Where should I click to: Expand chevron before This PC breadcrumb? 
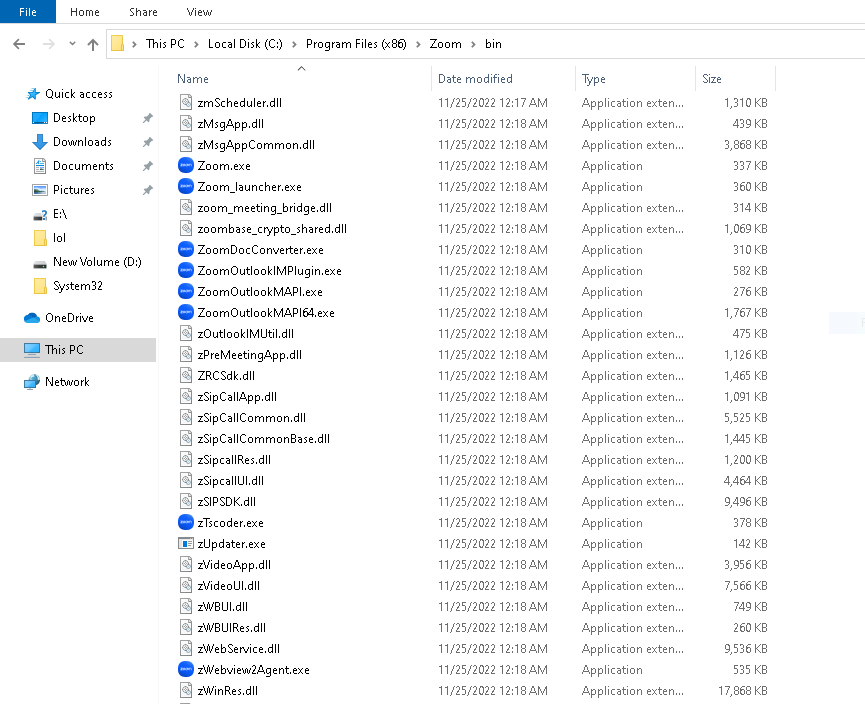(134, 44)
